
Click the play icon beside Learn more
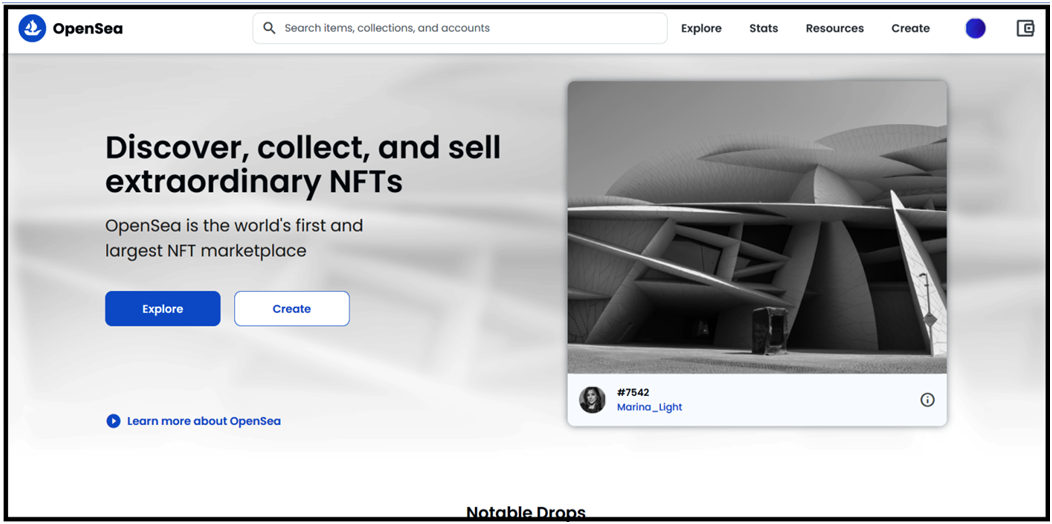(113, 421)
